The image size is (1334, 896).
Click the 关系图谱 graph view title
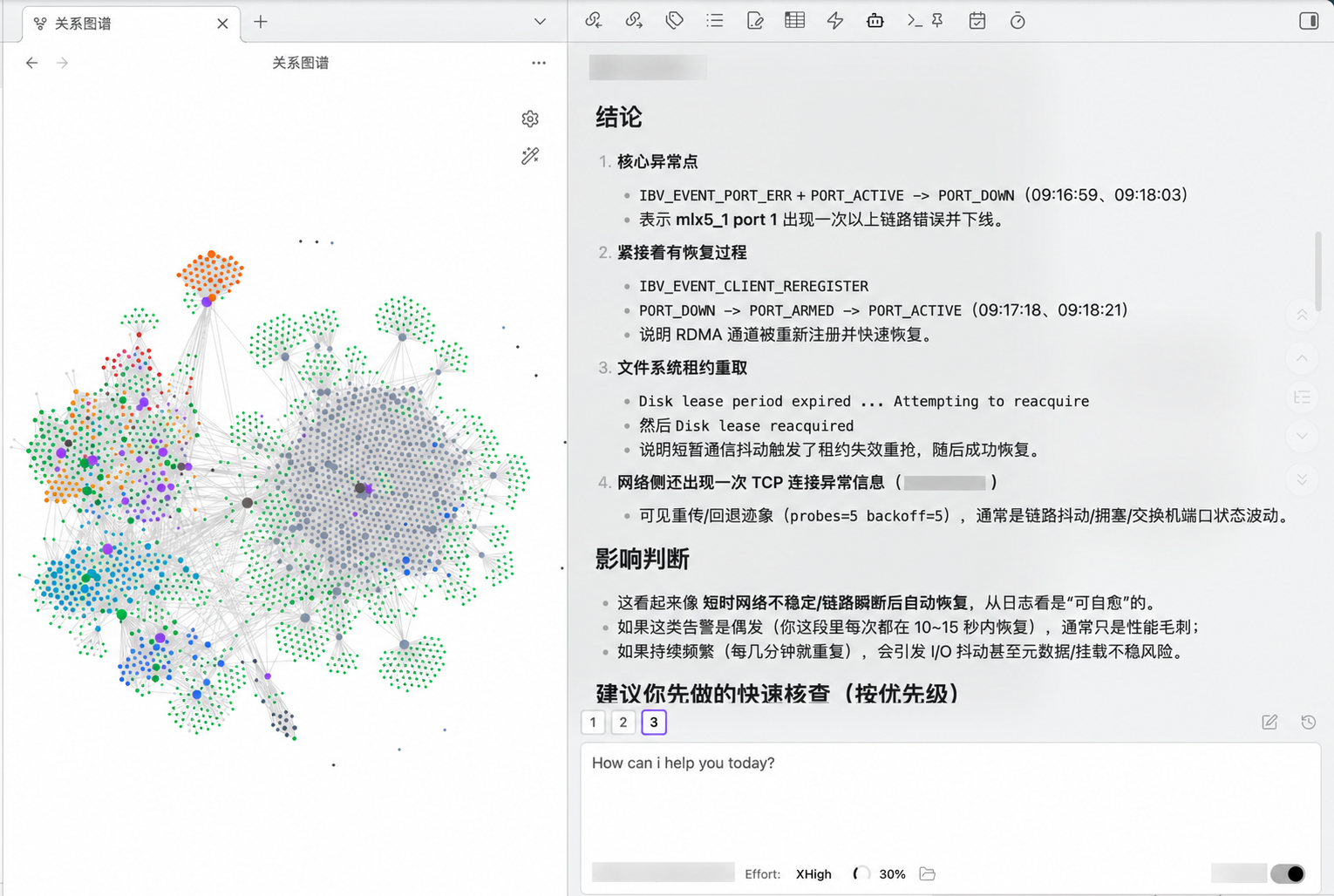click(301, 63)
